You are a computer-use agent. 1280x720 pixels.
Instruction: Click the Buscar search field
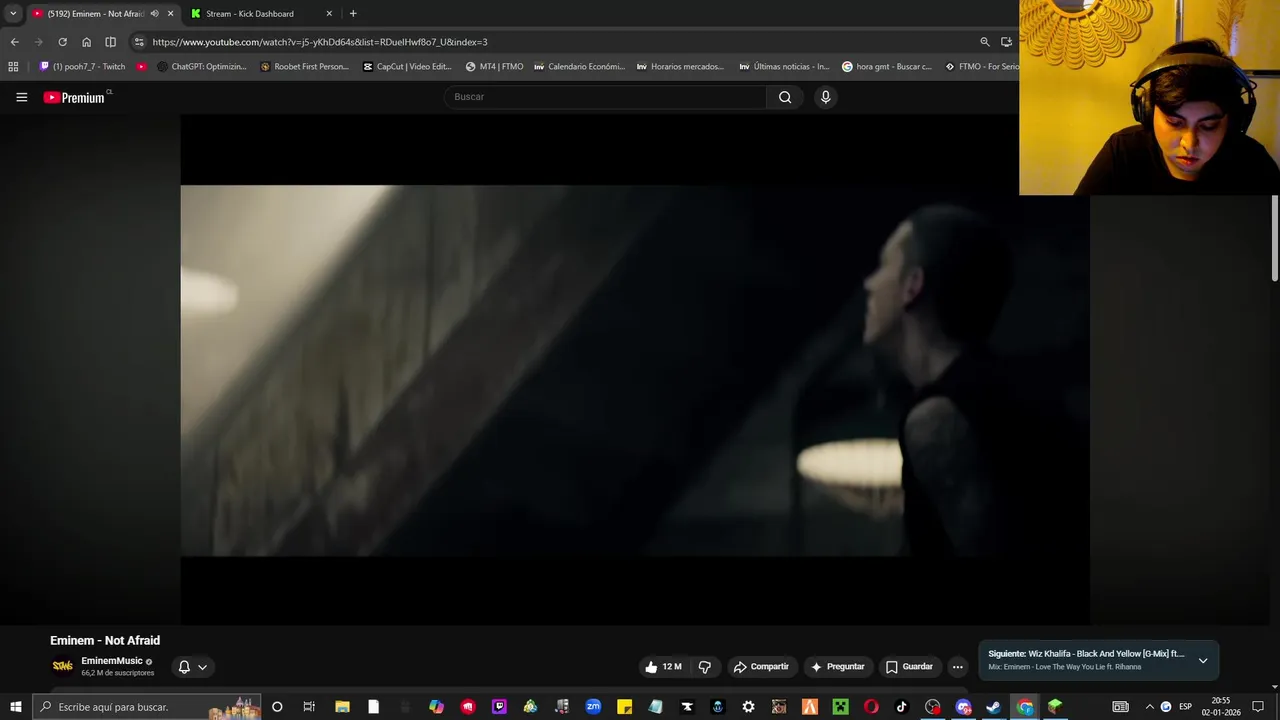pos(605,97)
